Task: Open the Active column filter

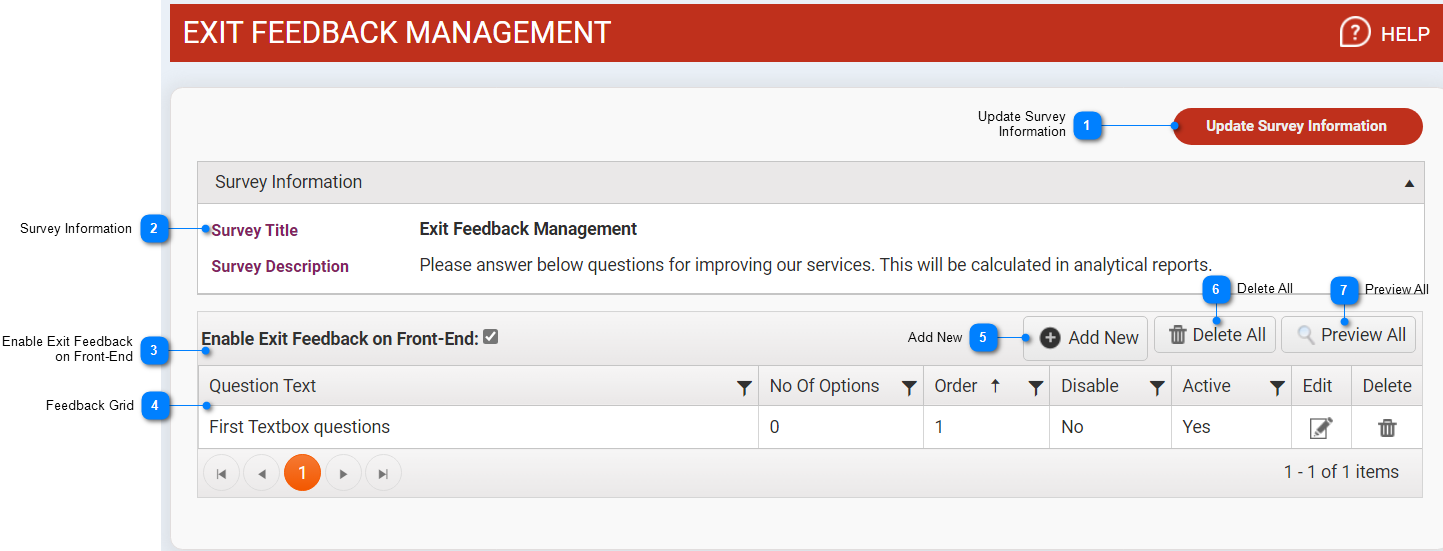Action: pos(1277,388)
